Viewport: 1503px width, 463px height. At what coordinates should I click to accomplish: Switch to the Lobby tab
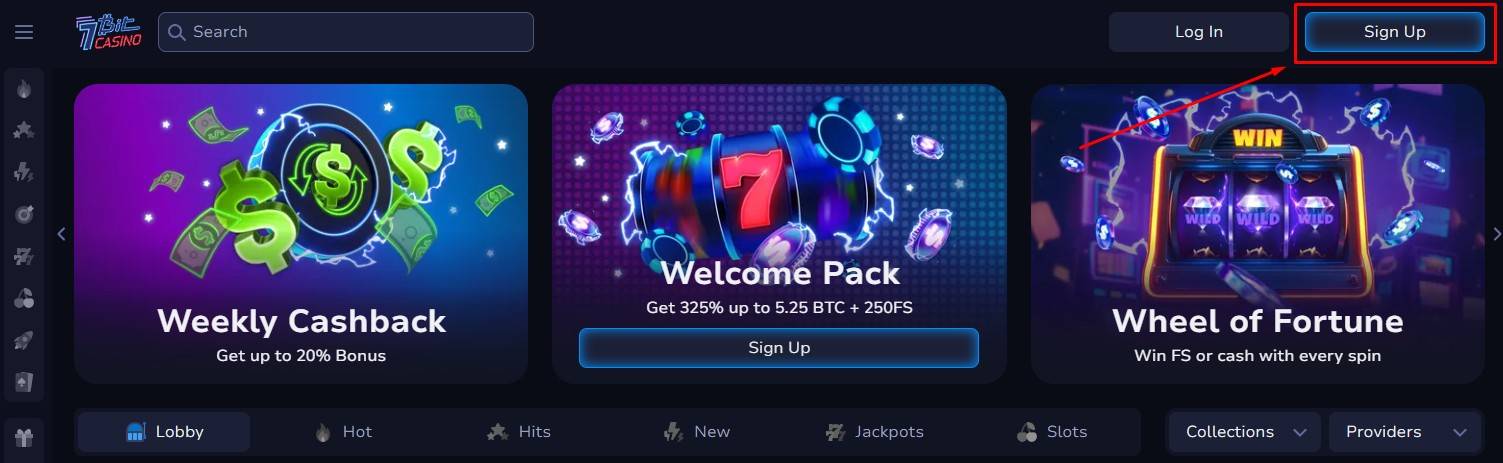(164, 432)
